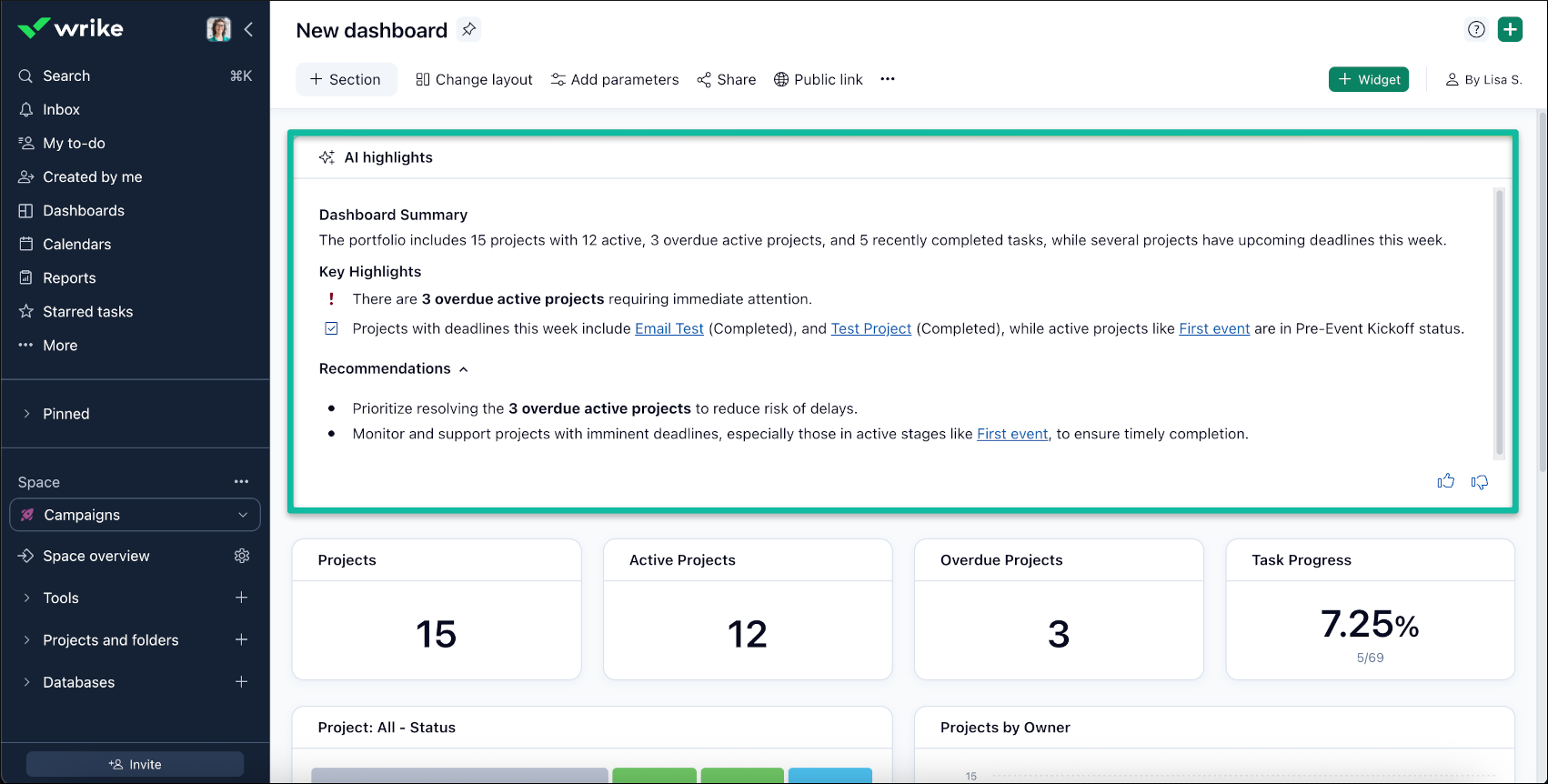The height and width of the screenshot is (784, 1548).
Task: Open the user profile avatar
Action: [x=218, y=29]
